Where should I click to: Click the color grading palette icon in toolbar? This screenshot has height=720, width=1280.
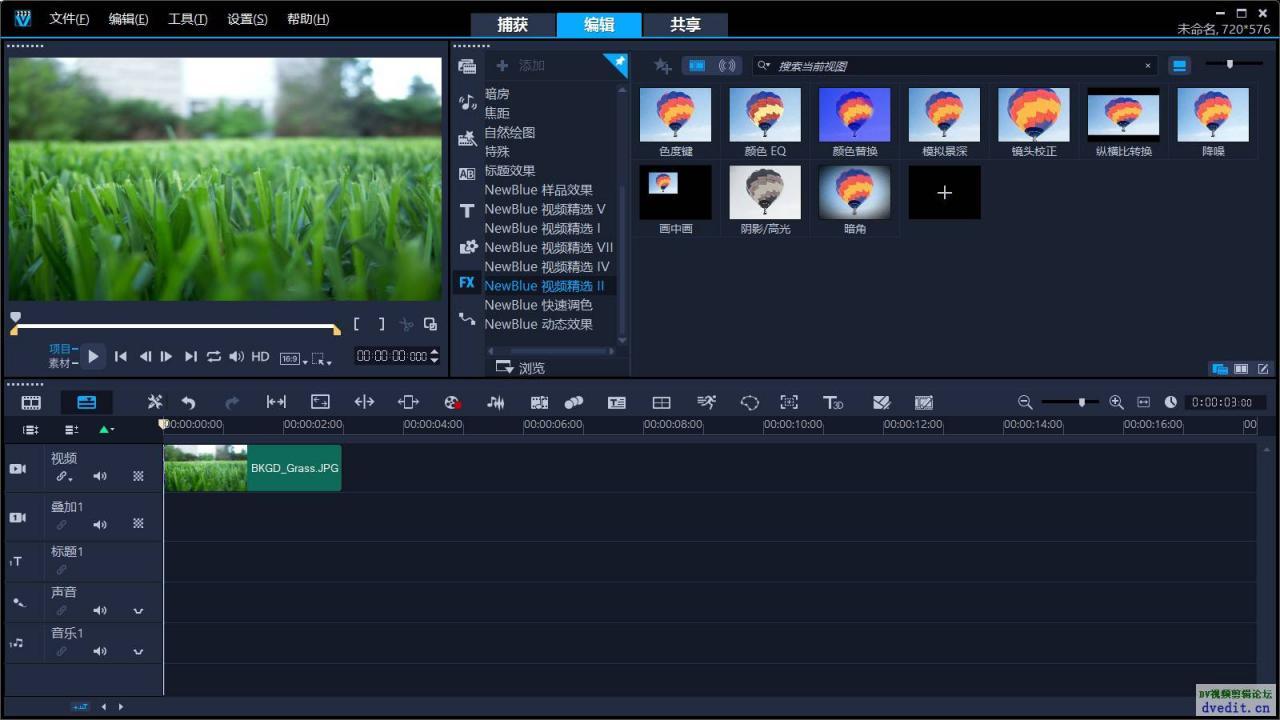[881, 401]
